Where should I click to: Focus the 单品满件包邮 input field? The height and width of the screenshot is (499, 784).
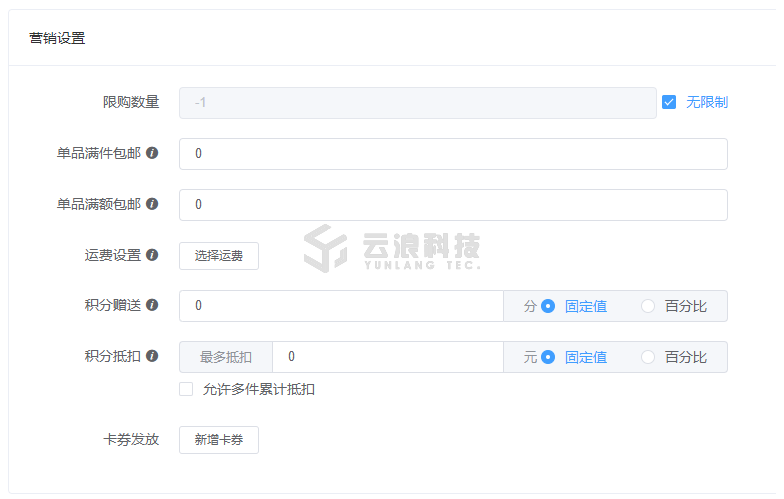click(453, 154)
